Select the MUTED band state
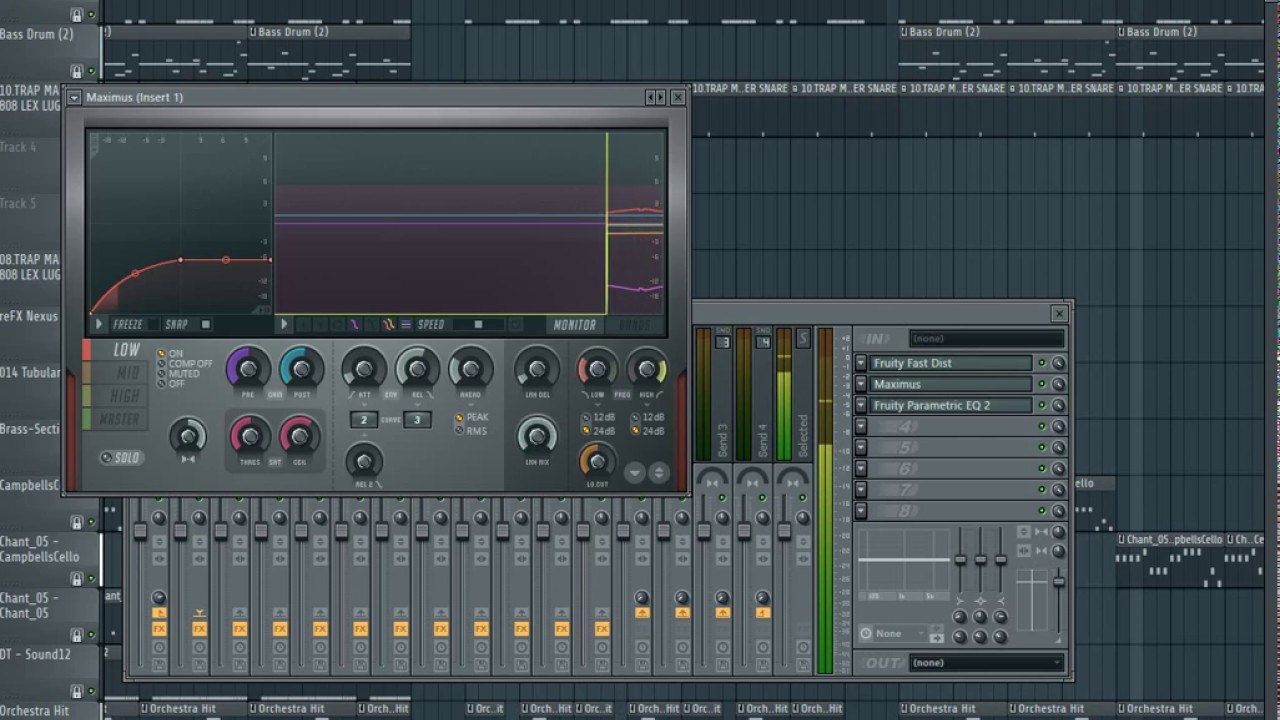This screenshot has width=1280, height=720. point(178,374)
